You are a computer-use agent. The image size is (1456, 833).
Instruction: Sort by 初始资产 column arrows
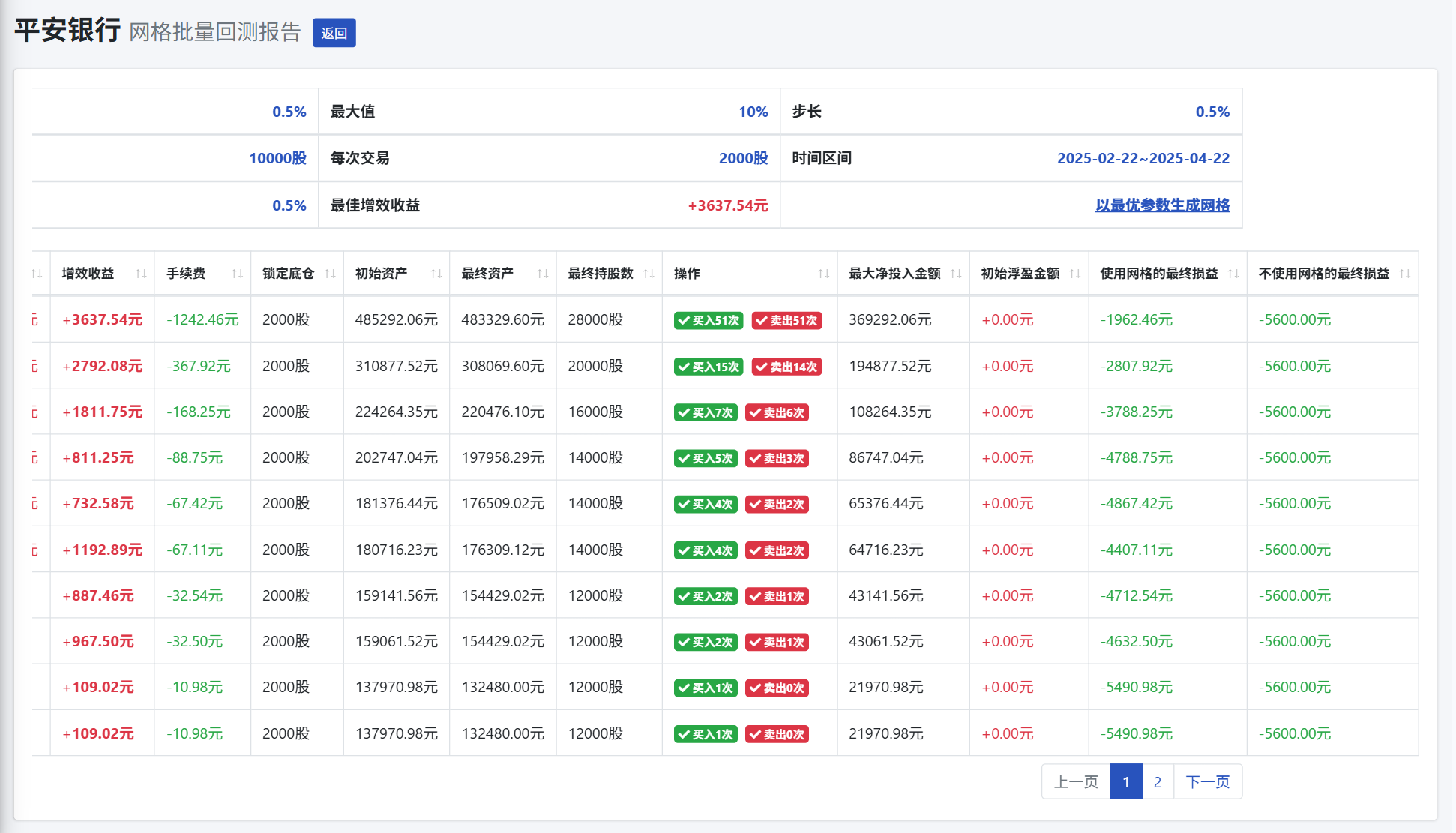pos(436,274)
